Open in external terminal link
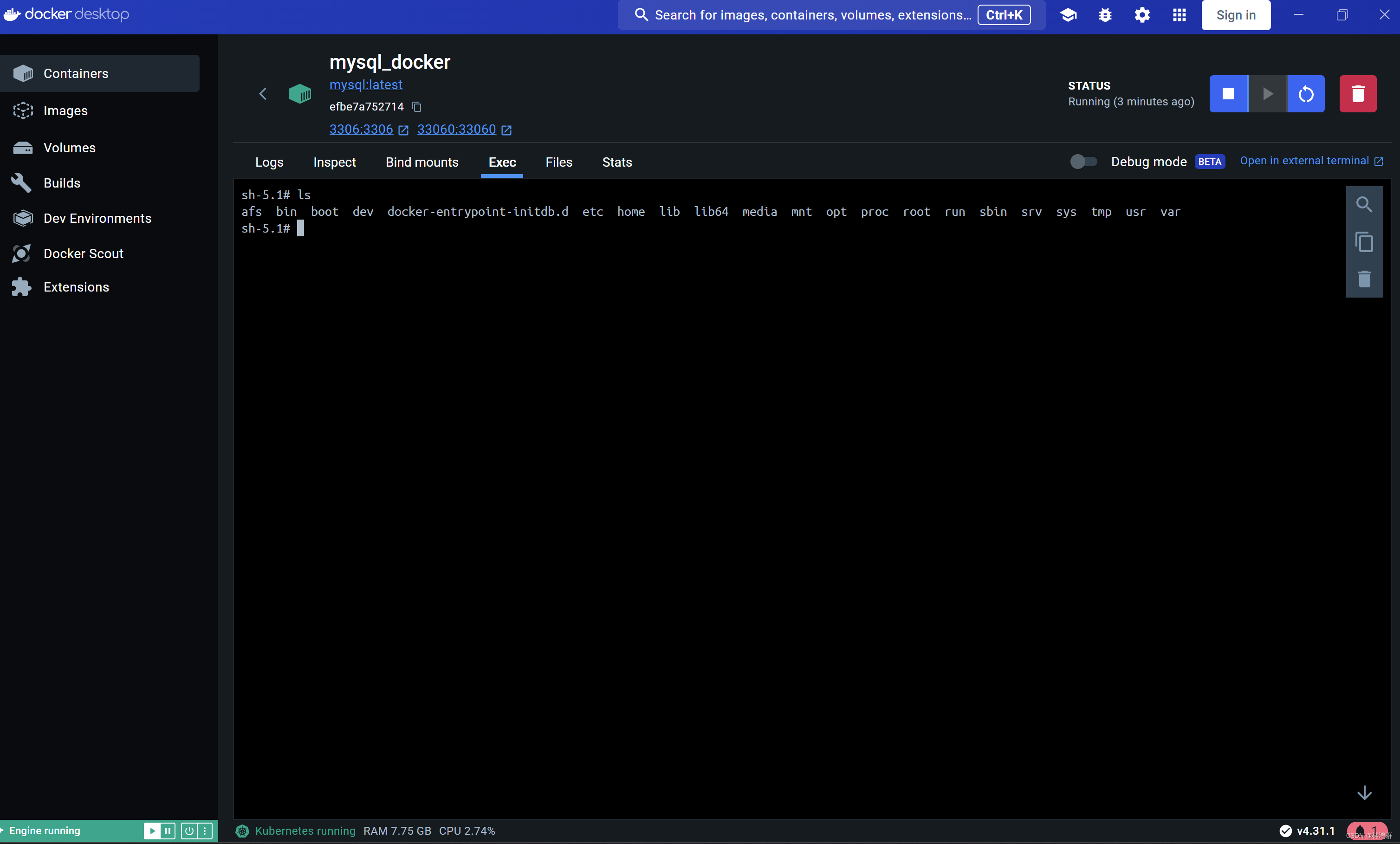The image size is (1400, 844). point(1311,161)
